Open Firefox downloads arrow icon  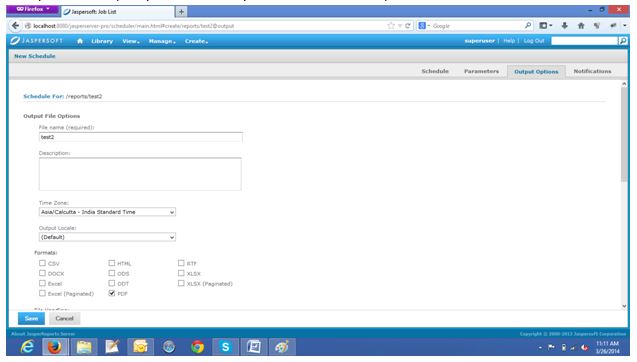[564, 26]
